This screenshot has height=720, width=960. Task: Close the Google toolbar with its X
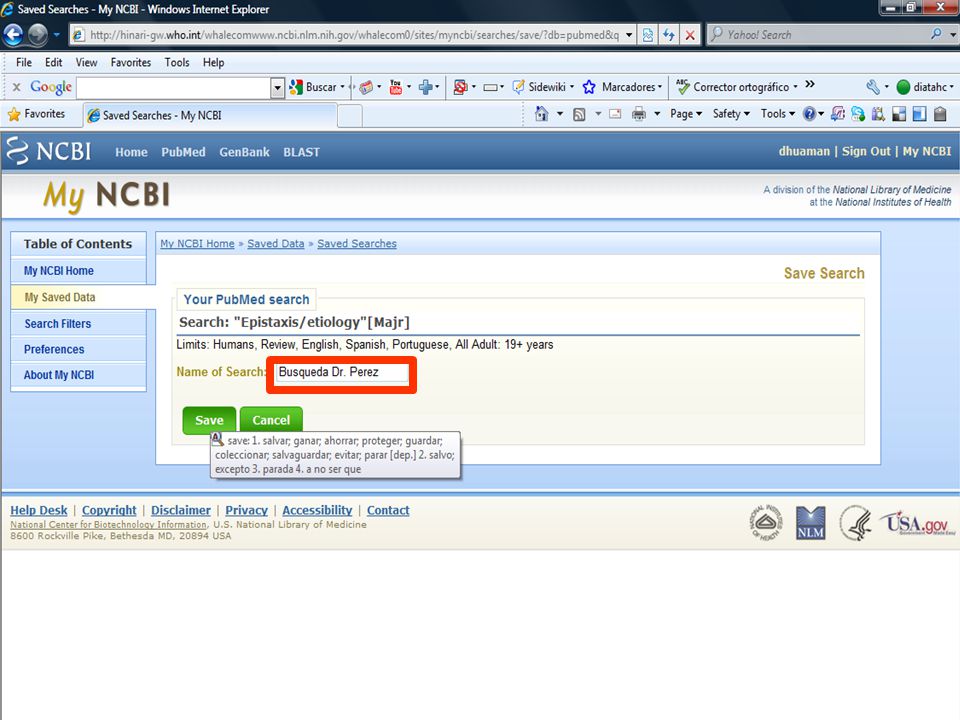tap(17, 87)
